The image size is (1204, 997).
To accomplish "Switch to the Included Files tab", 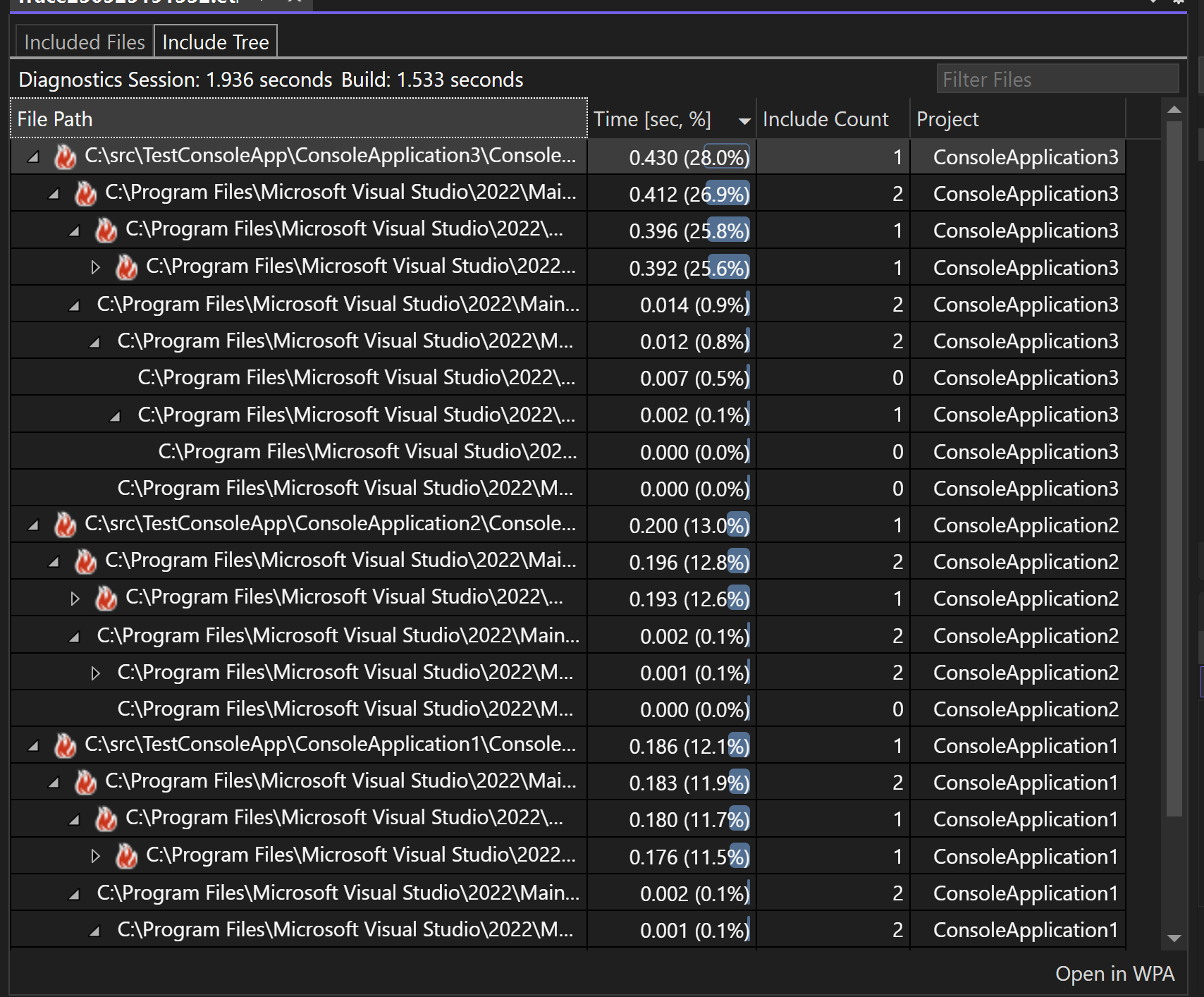I will pos(83,42).
